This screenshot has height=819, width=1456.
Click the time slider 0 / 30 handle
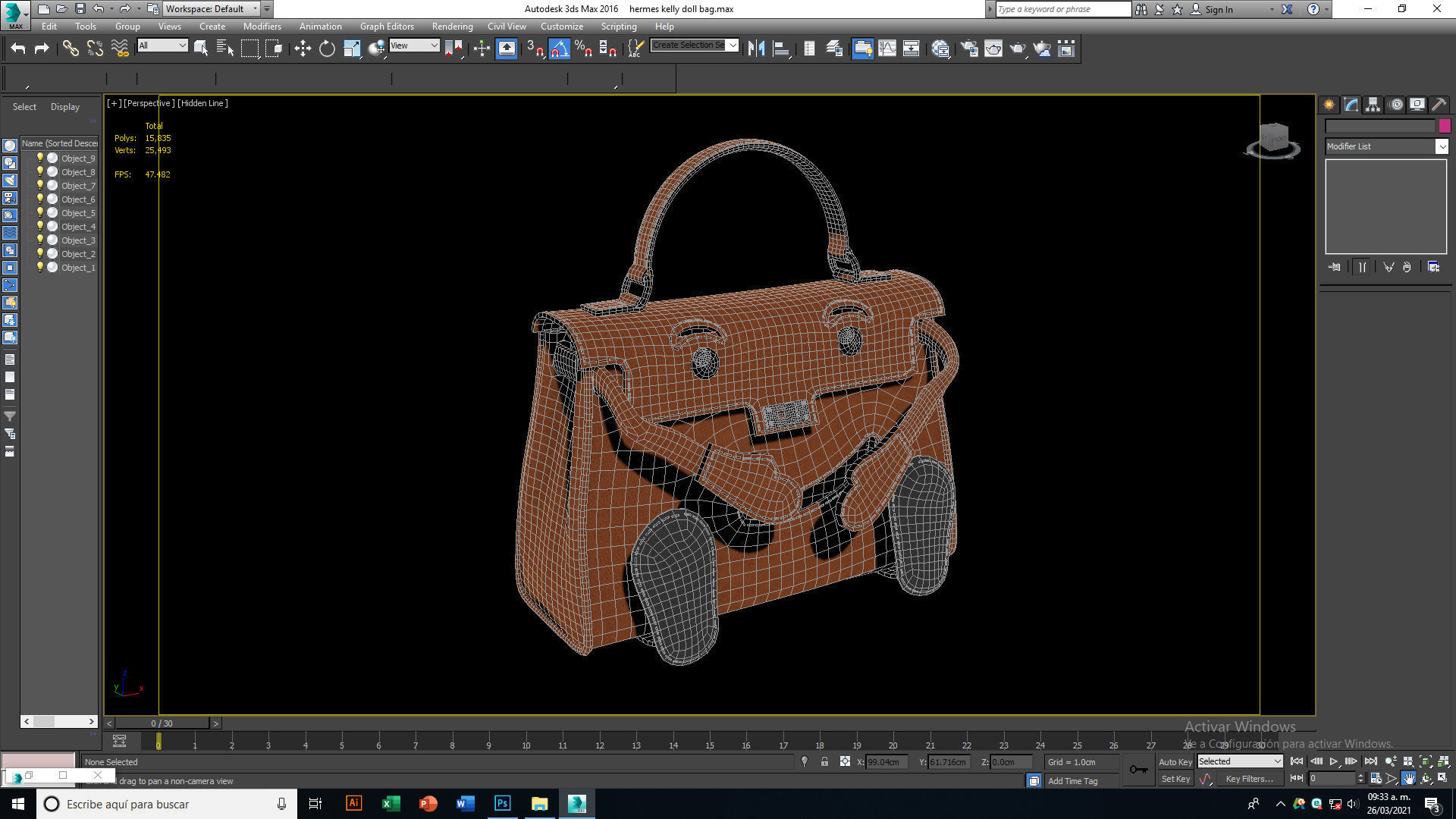162,723
